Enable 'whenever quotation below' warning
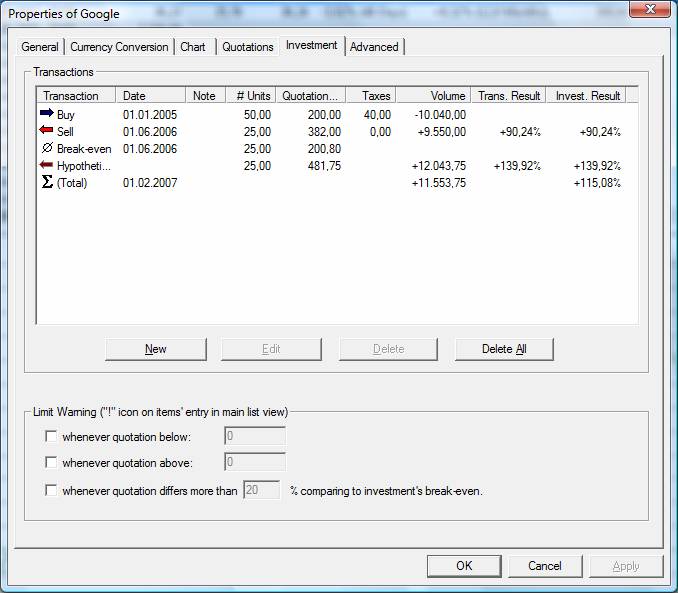This screenshot has width=678, height=593. click(51, 436)
